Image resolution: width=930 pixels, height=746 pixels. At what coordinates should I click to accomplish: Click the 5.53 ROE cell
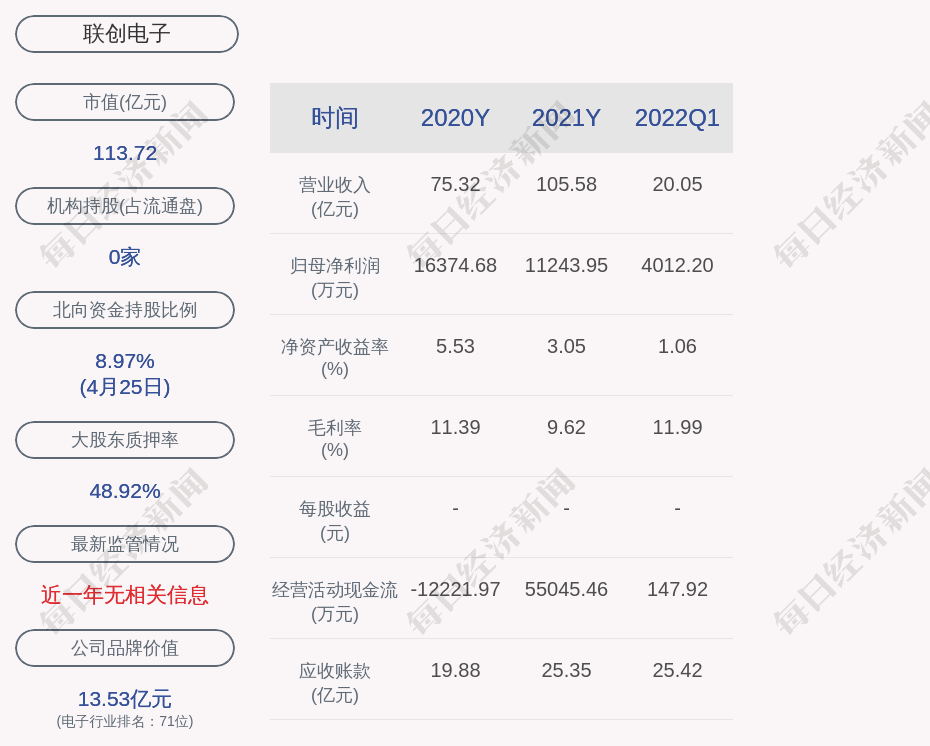[x=456, y=346]
